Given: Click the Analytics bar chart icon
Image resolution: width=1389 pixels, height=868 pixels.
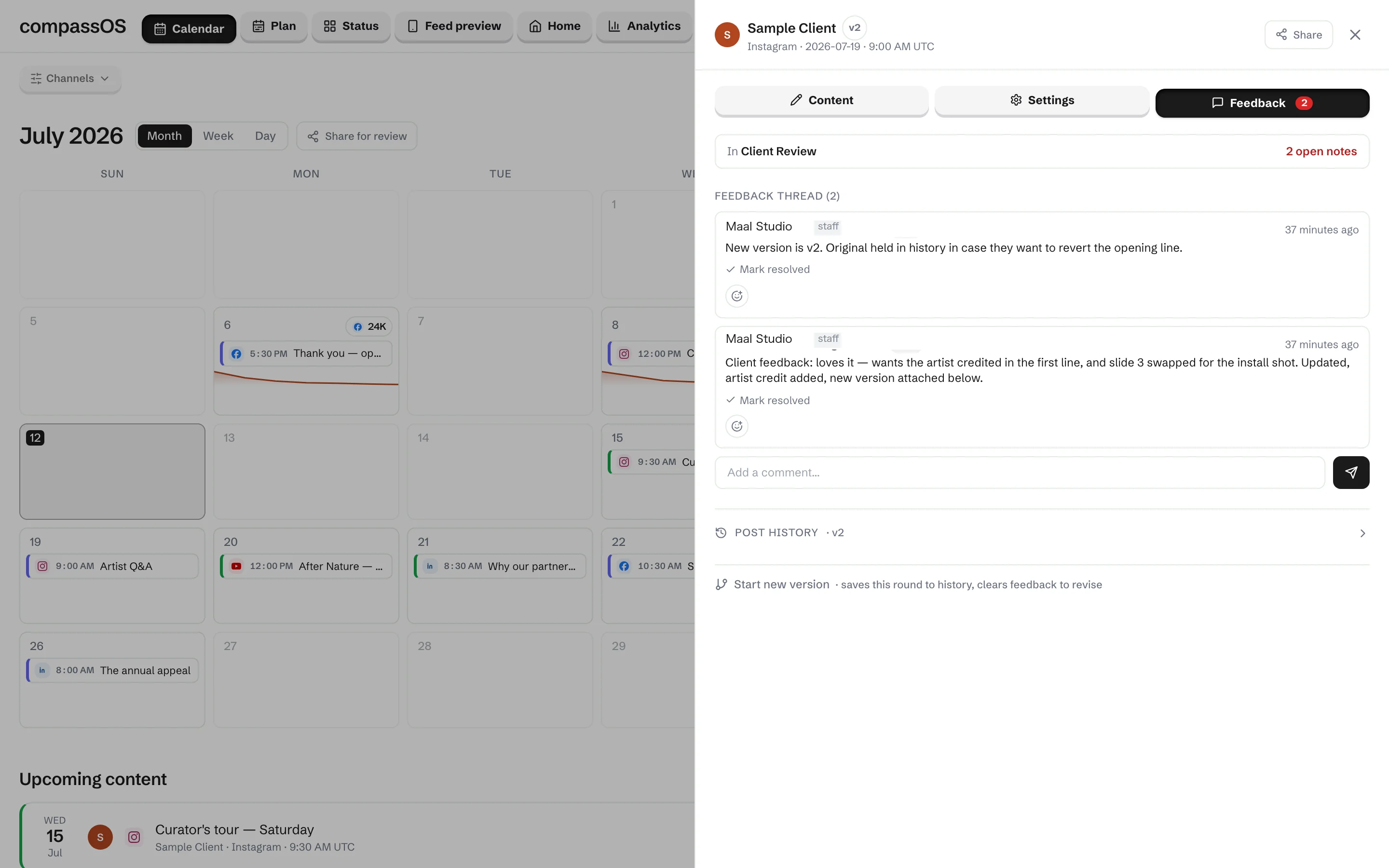Looking at the screenshot, I should (613, 27).
